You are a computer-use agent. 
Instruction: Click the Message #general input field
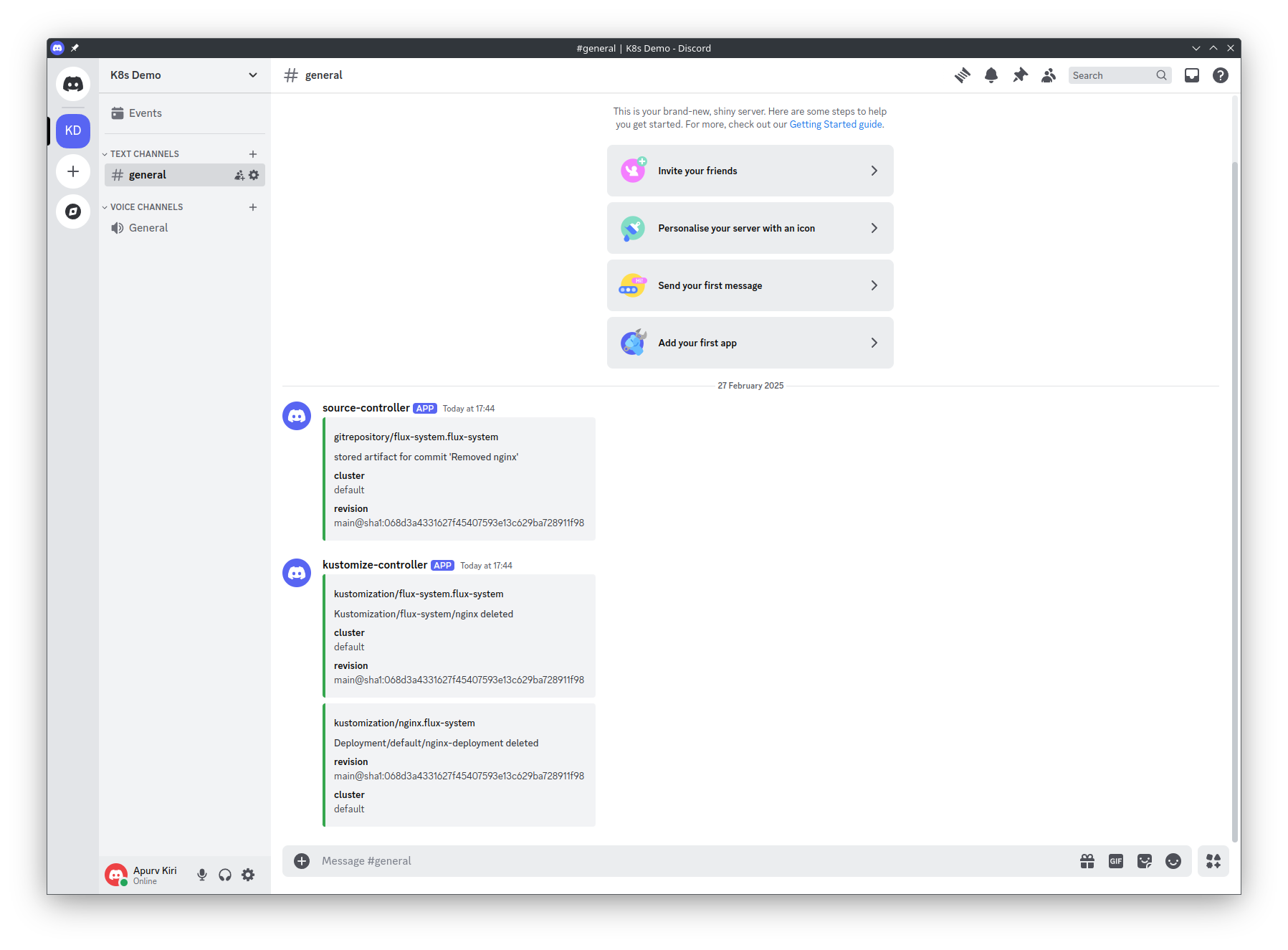pyautogui.click(x=688, y=861)
